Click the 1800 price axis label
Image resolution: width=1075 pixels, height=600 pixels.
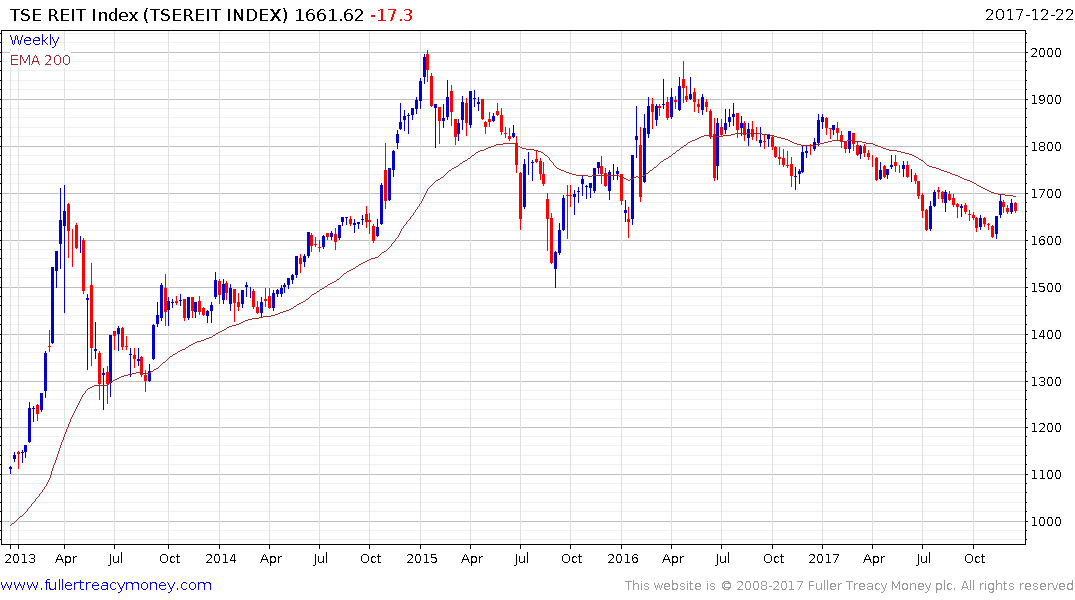pos(1046,147)
